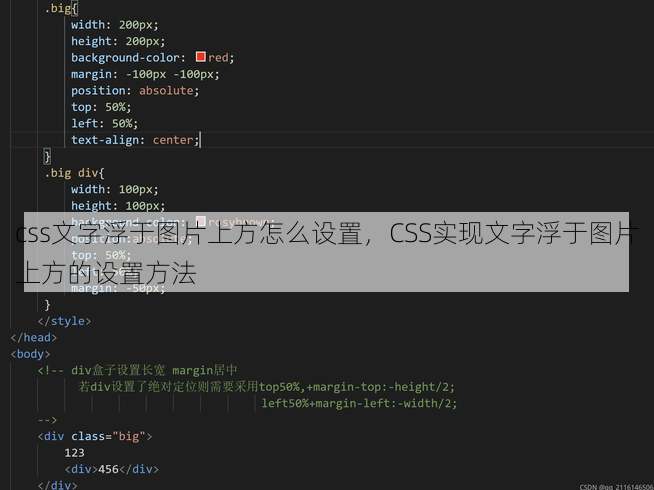Click the '<body>' tag
654x490 pixels.
(30, 354)
